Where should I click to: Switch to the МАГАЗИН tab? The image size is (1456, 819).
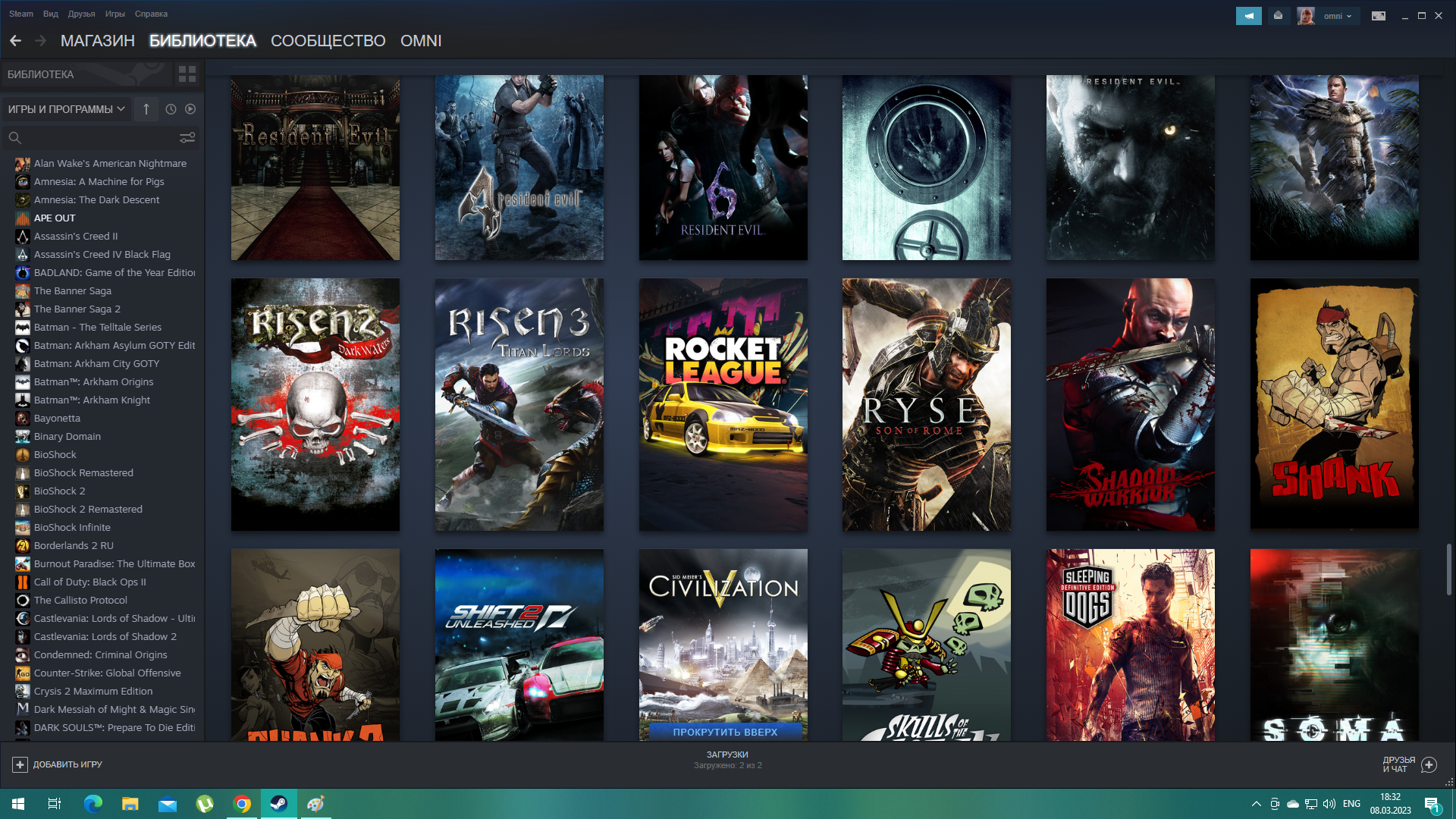(97, 41)
